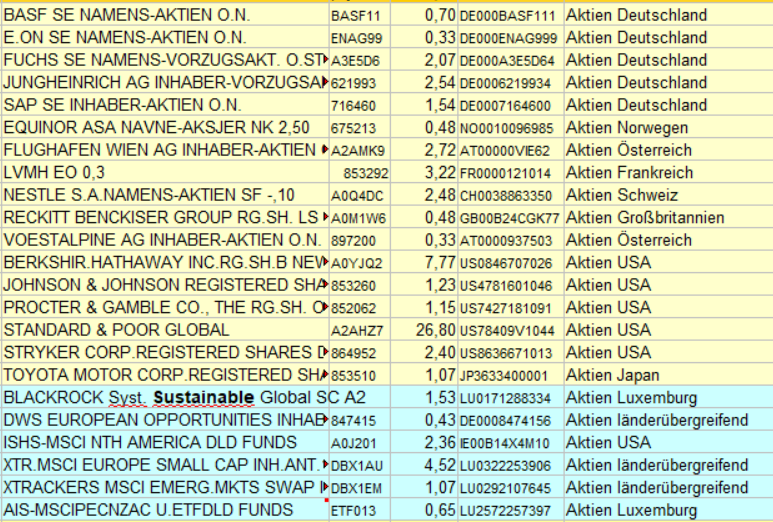This screenshot has height=522, width=773.
Task: Click WKN 621993
Action: [360, 83]
